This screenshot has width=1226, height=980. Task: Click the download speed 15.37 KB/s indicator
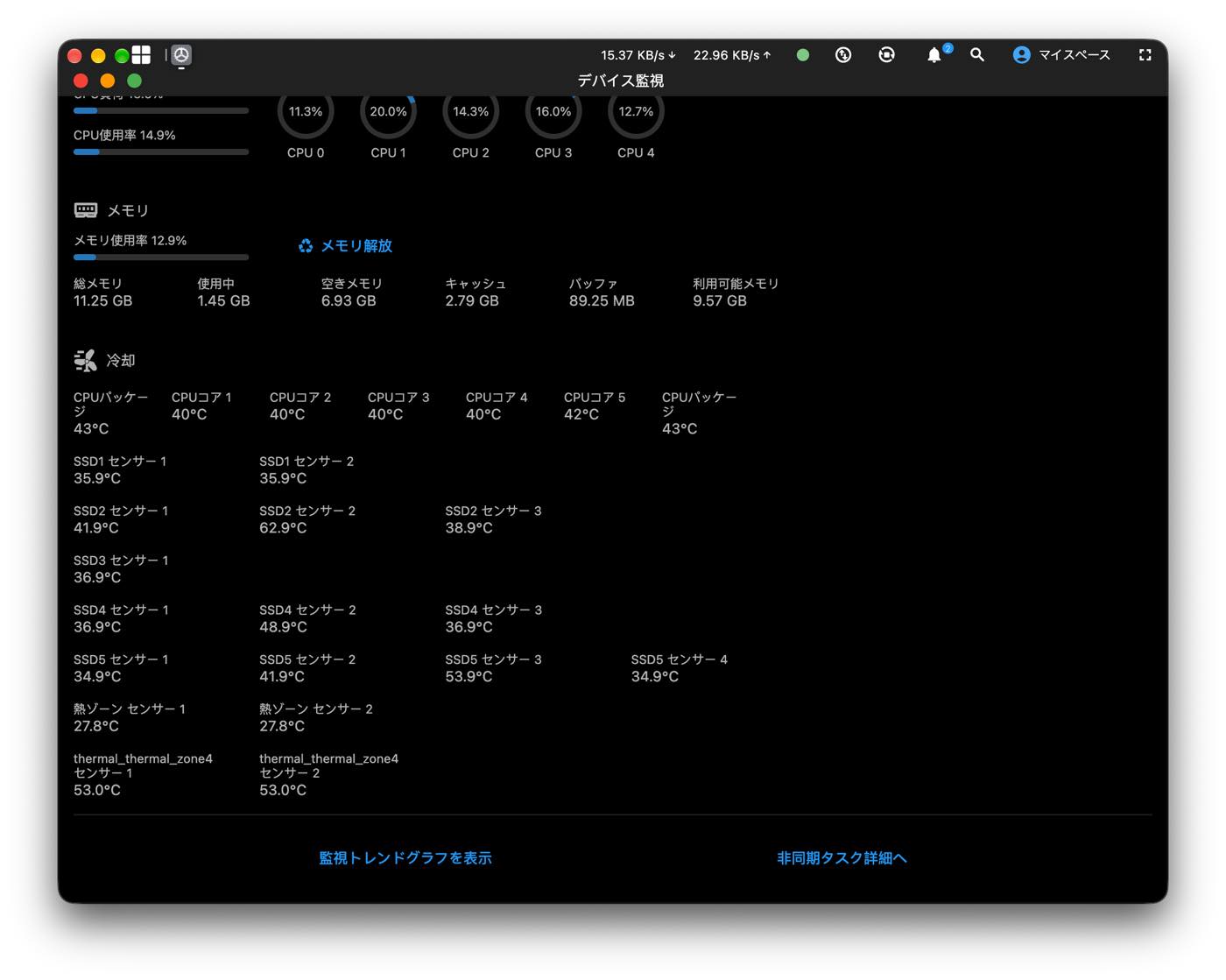pos(638,54)
